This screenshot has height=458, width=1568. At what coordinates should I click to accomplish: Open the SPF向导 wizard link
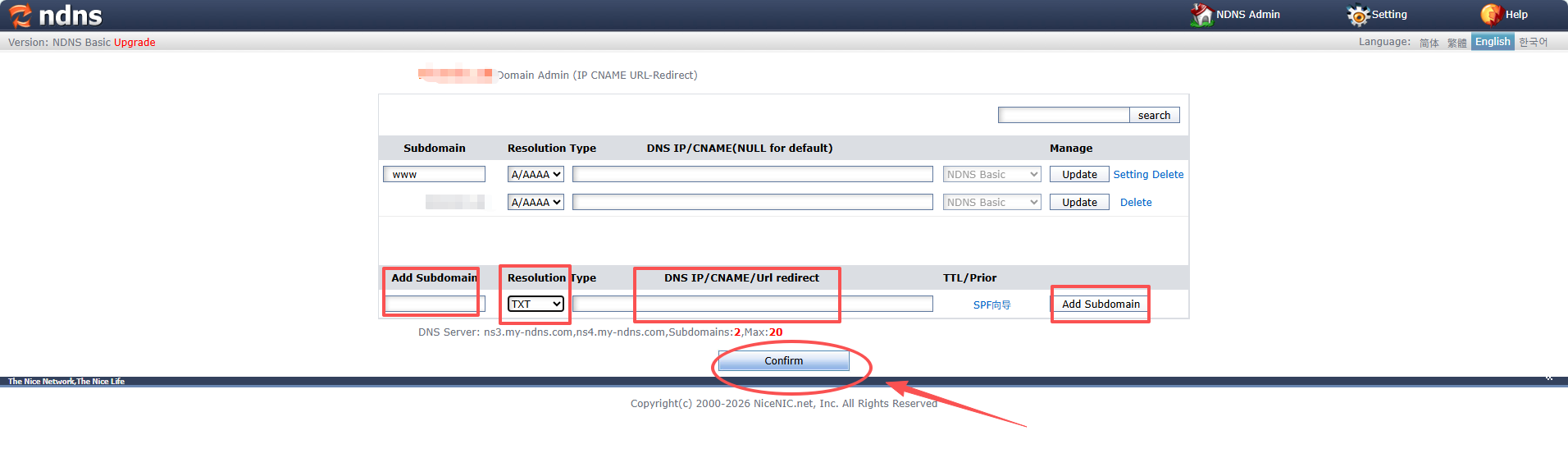click(x=991, y=305)
